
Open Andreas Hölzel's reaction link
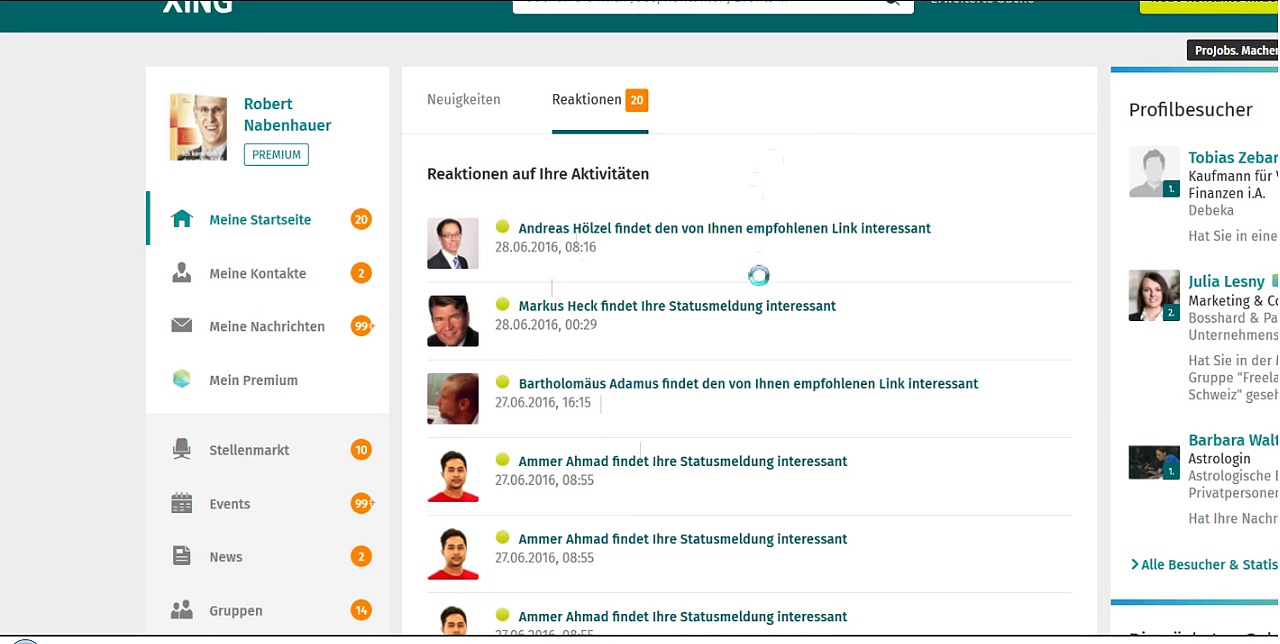click(x=724, y=228)
